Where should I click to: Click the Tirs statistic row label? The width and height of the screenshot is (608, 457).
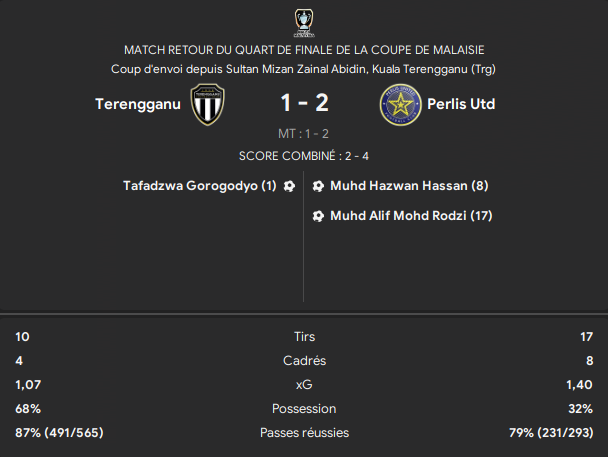point(304,336)
